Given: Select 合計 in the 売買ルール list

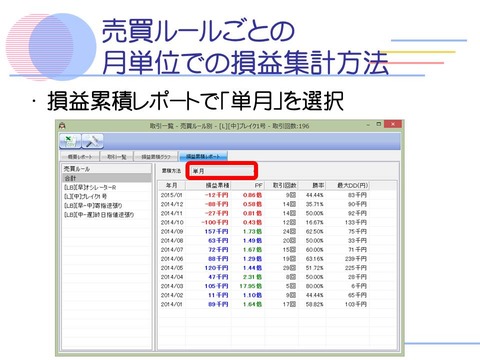Looking at the screenshot, I should (106, 178).
